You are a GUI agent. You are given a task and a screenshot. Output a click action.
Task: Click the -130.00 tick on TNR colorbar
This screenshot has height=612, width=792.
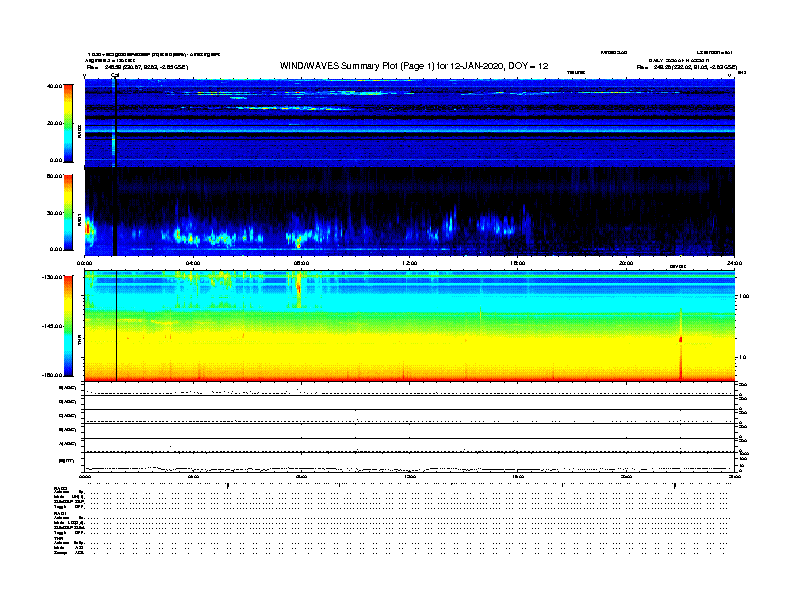(x=53, y=277)
